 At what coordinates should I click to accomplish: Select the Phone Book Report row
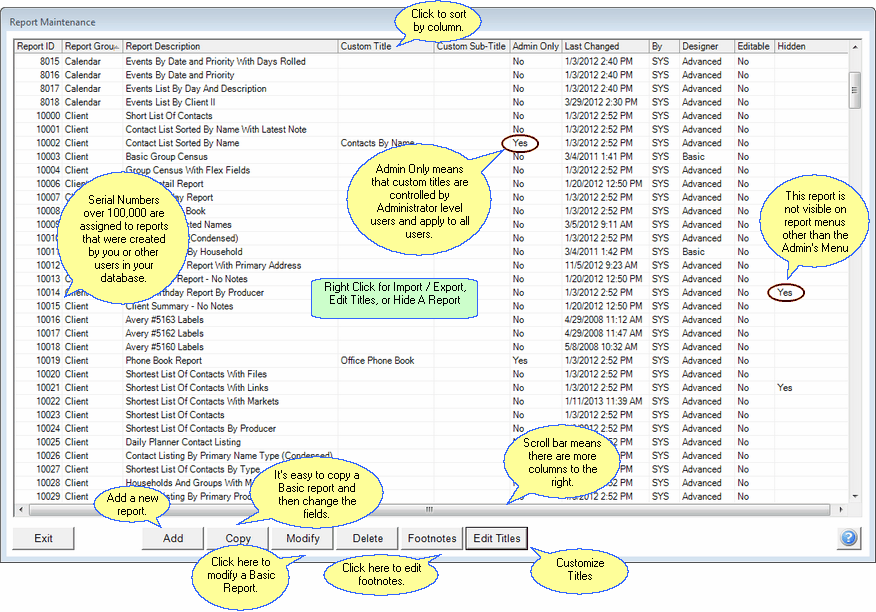[200, 361]
